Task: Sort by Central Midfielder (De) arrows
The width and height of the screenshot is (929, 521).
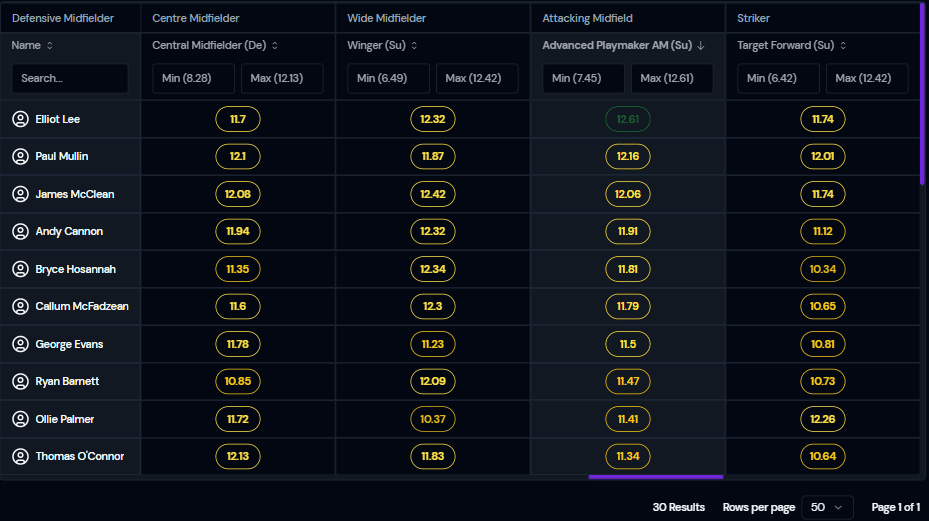Action: (x=275, y=46)
